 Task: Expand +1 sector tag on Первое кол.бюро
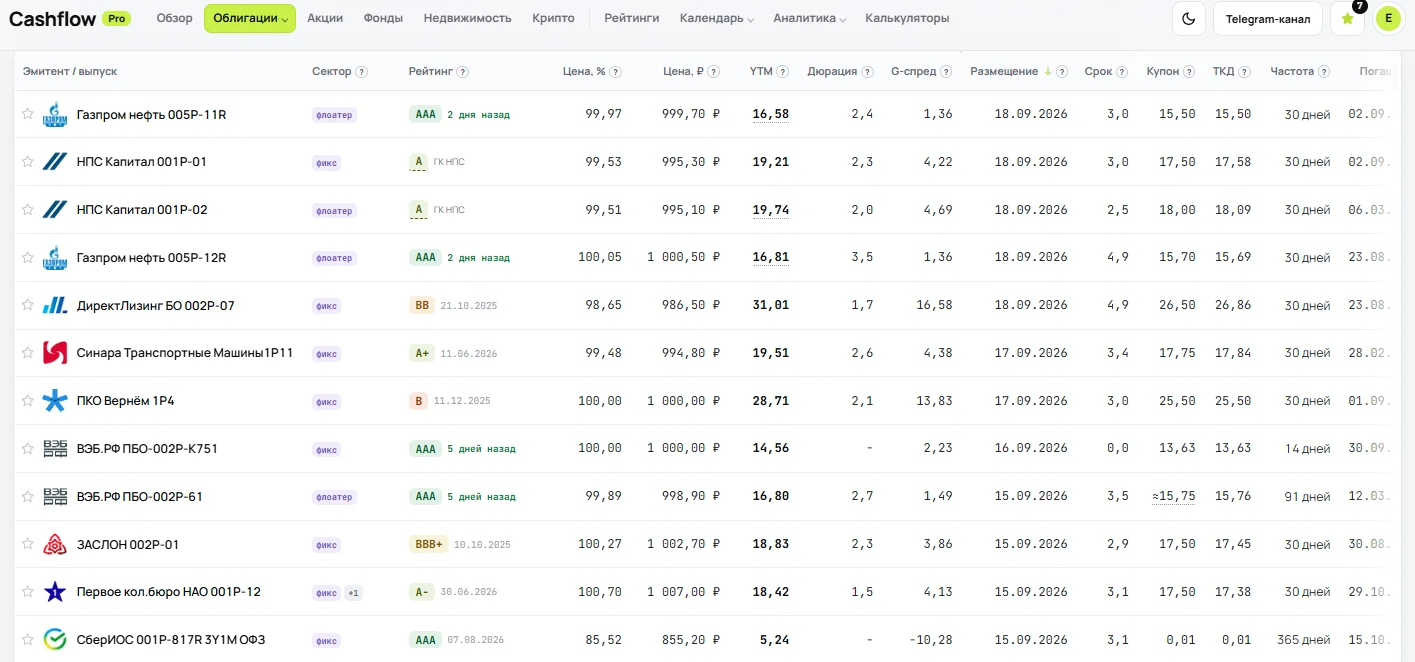(x=353, y=593)
